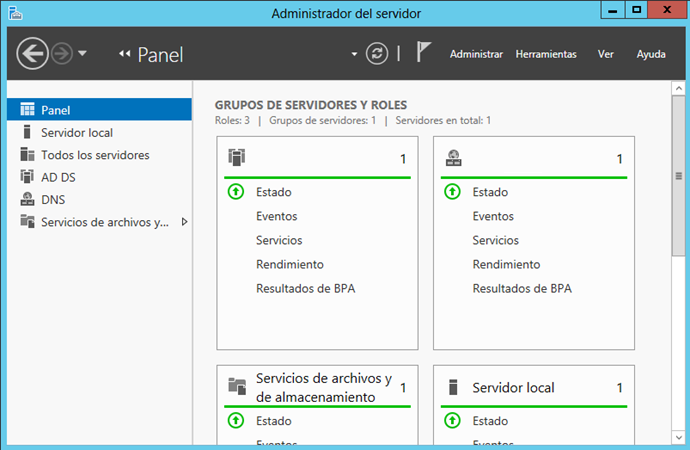Select Todos los servidores in sidebar
Screen dimensions: 690x450
point(99,155)
